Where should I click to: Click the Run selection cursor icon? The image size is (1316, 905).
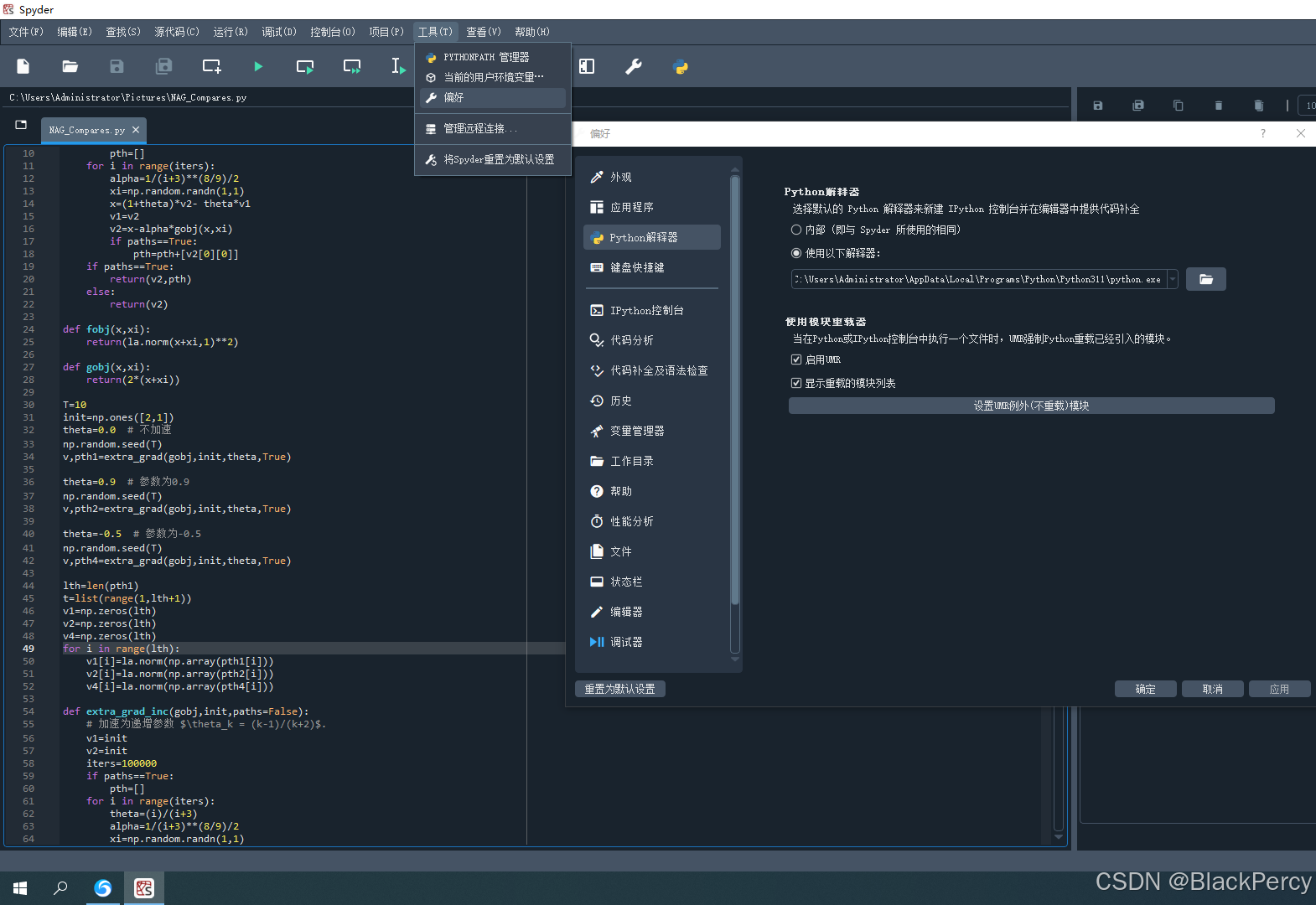(399, 66)
